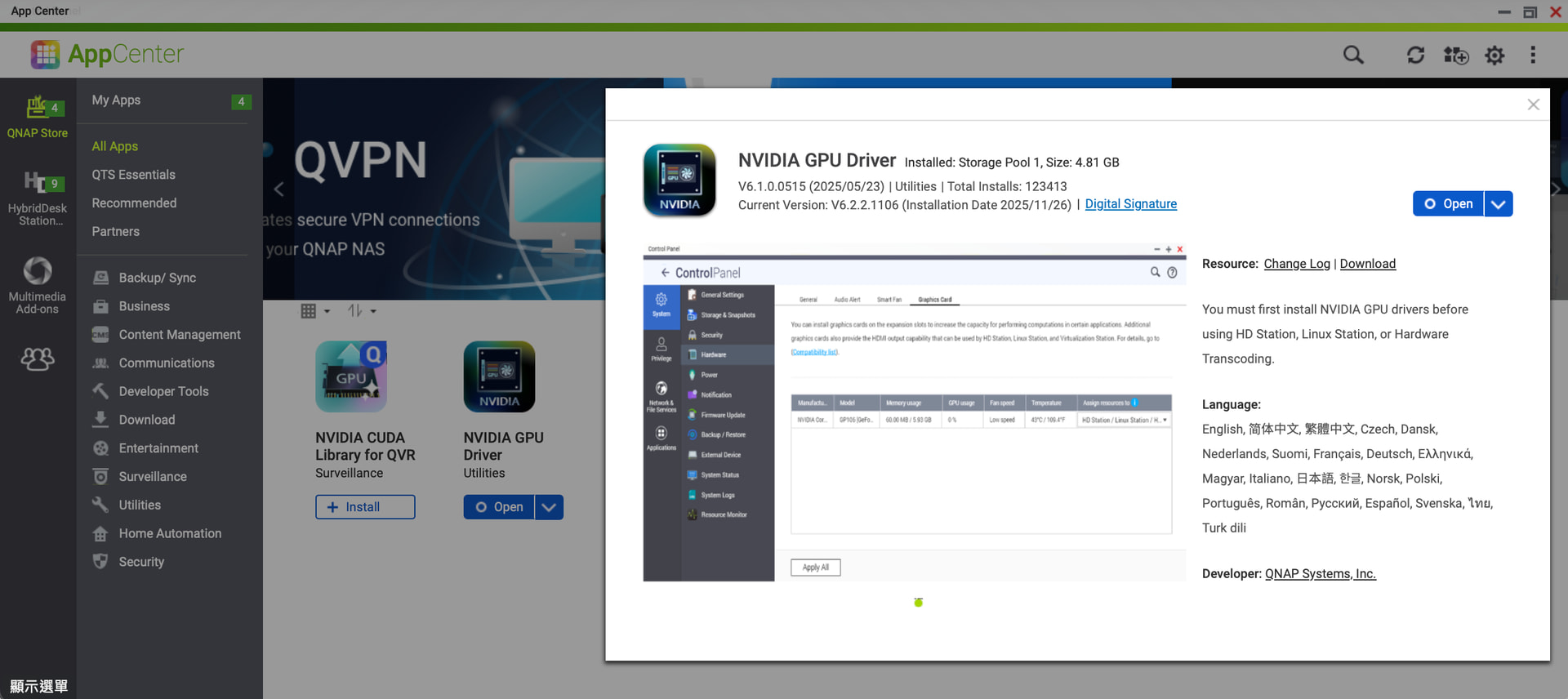1568x699 pixels.
Task: Select the green carousel indicator dot
Action: [x=918, y=603]
